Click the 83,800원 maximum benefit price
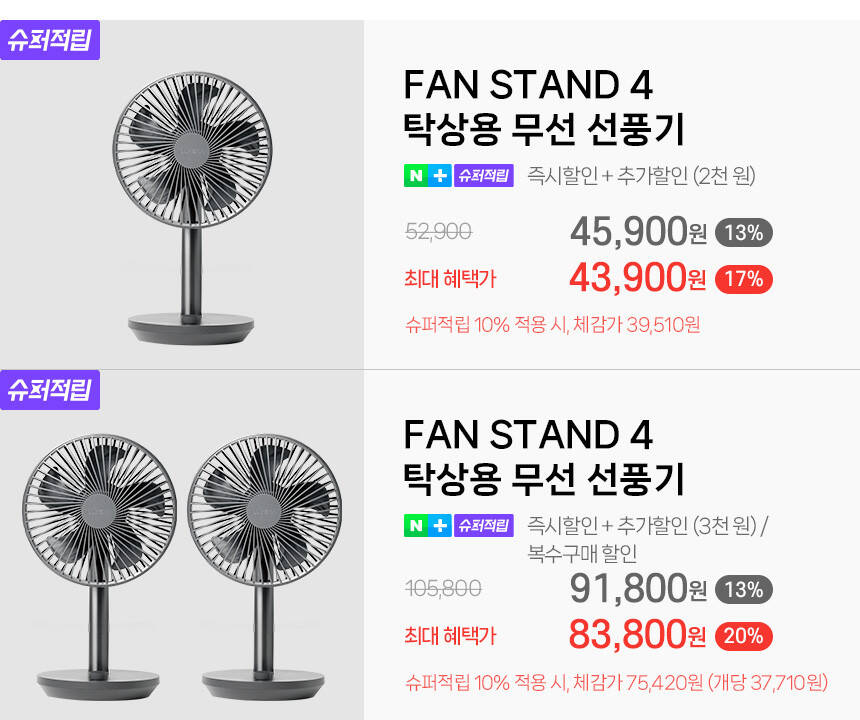860x720 pixels. [637, 635]
